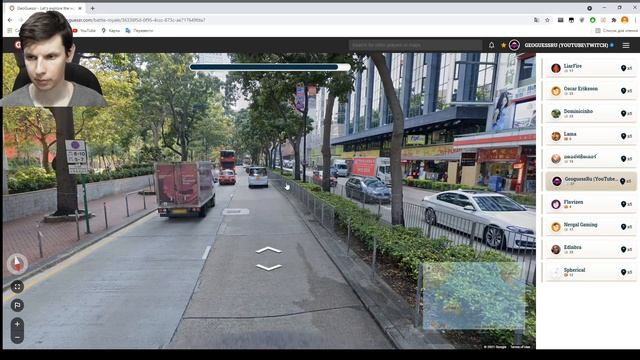This screenshot has width=640, height=360.
Task: Move backward using the lower road arrow
Action: coord(269,267)
